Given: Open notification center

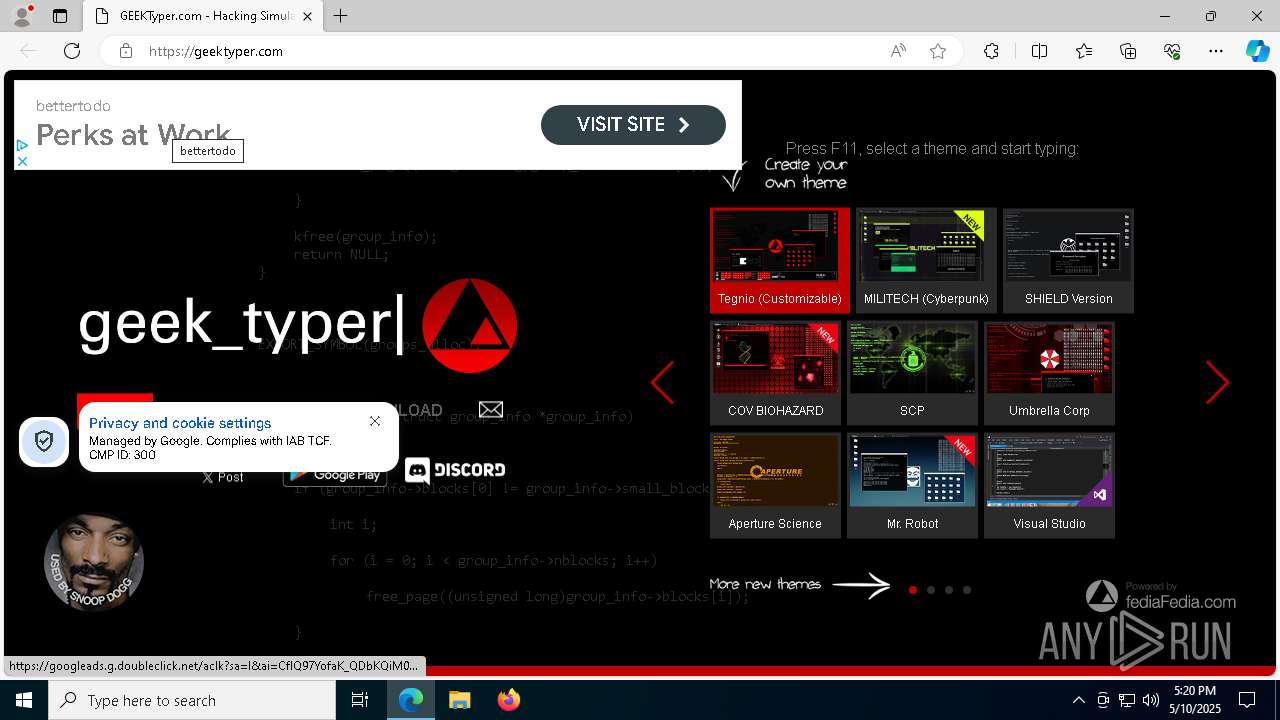Looking at the screenshot, I should pyautogui.click(x=1247, y=700).
